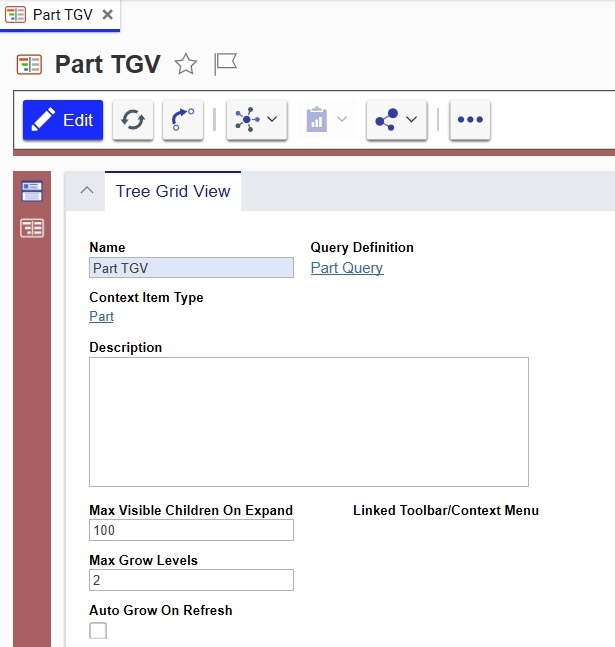Click the Name field containing Part TGV
The width and height of the screenshot is (615, 647).
pyautogui.click(x=192, y=268)
